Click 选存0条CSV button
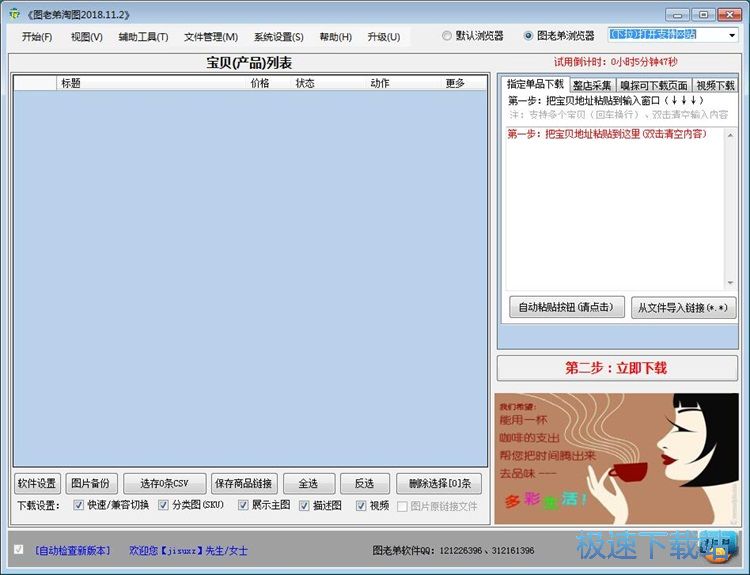Viewport: 750px width, 575px height. (165, 483)
